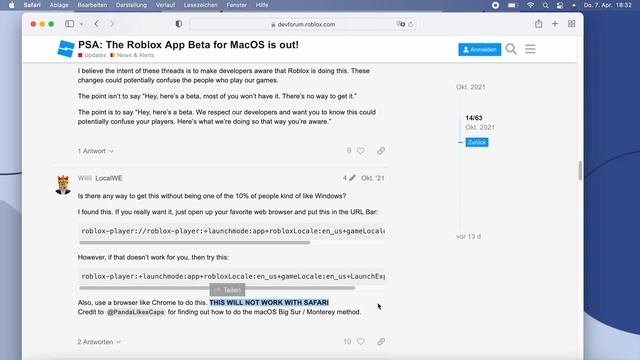
Task: Check the battery status icon
Action: (x=512, y=5)
